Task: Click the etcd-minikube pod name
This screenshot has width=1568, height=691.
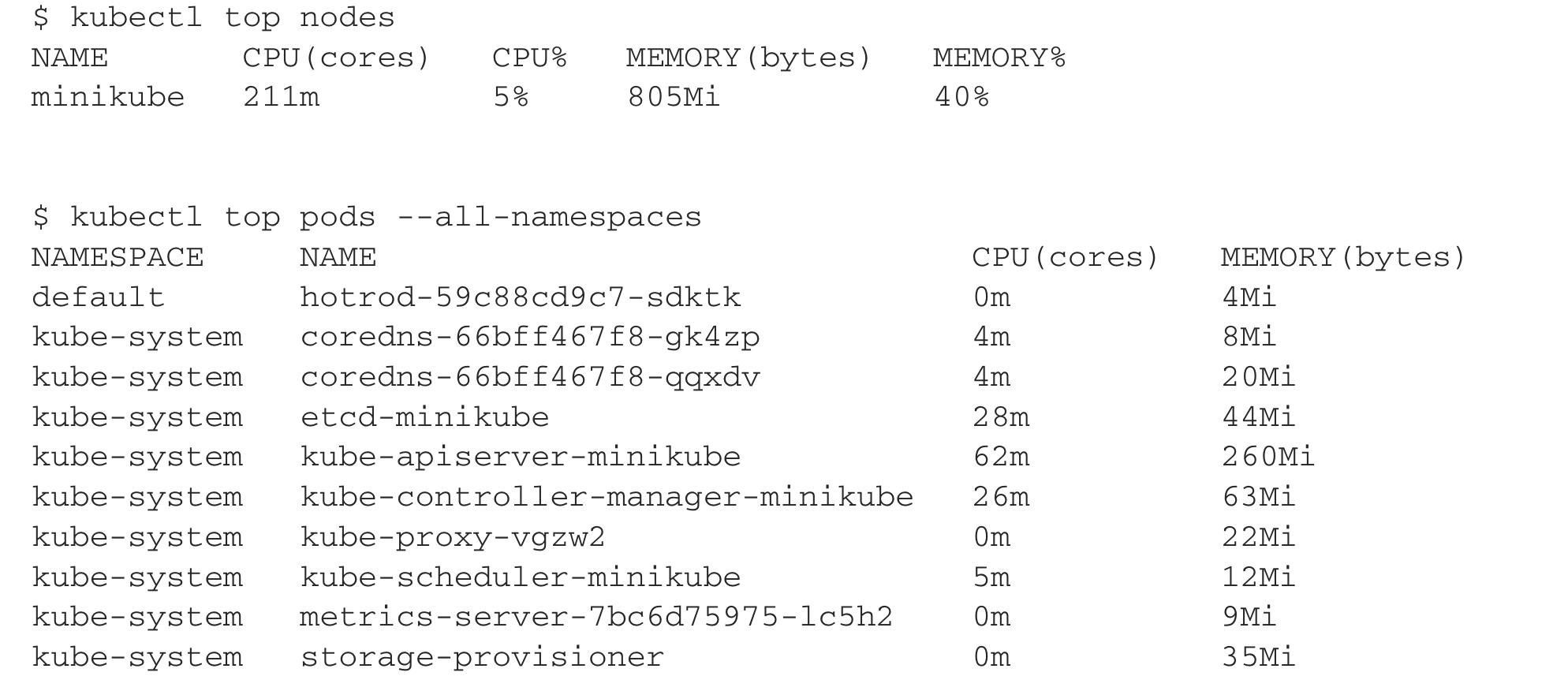Action: coord(424,416)
